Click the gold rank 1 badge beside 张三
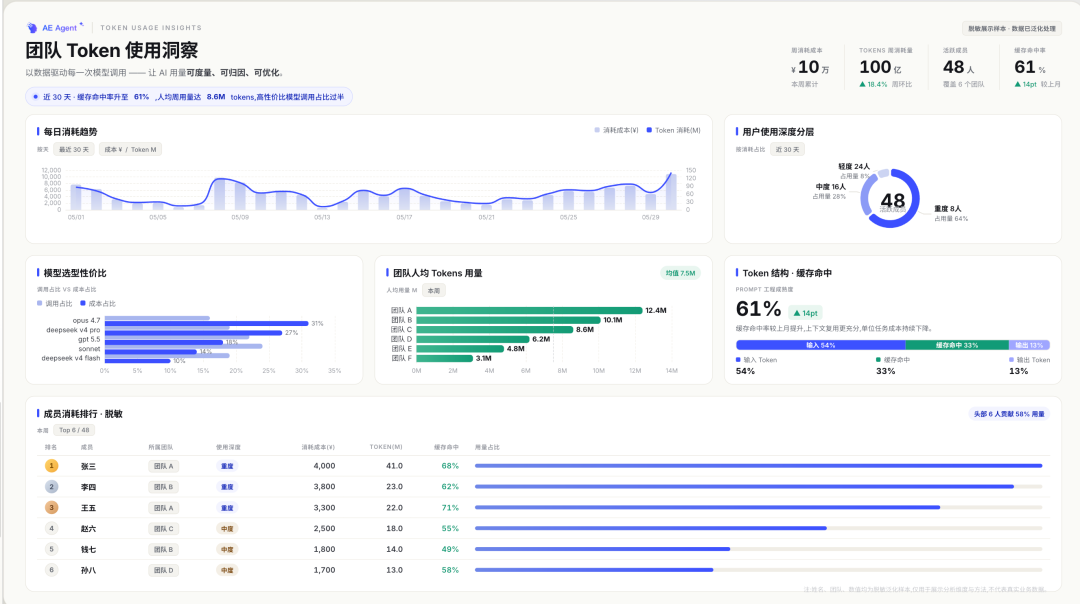Screen dimensions: 1080x604 pyautogui.click(x=51, y=466)
